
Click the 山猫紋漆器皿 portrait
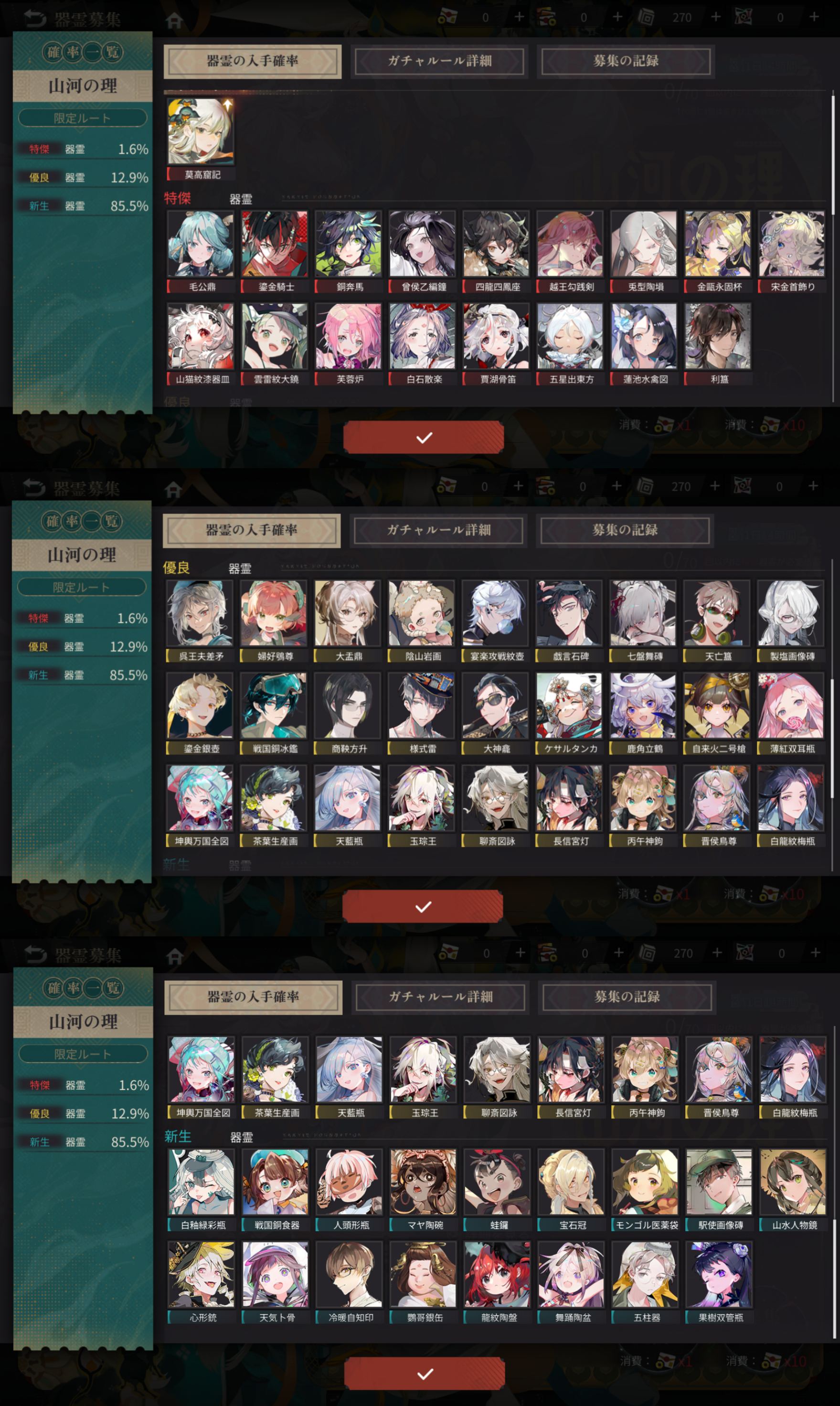pyautogui.click(x=201, y=336)
